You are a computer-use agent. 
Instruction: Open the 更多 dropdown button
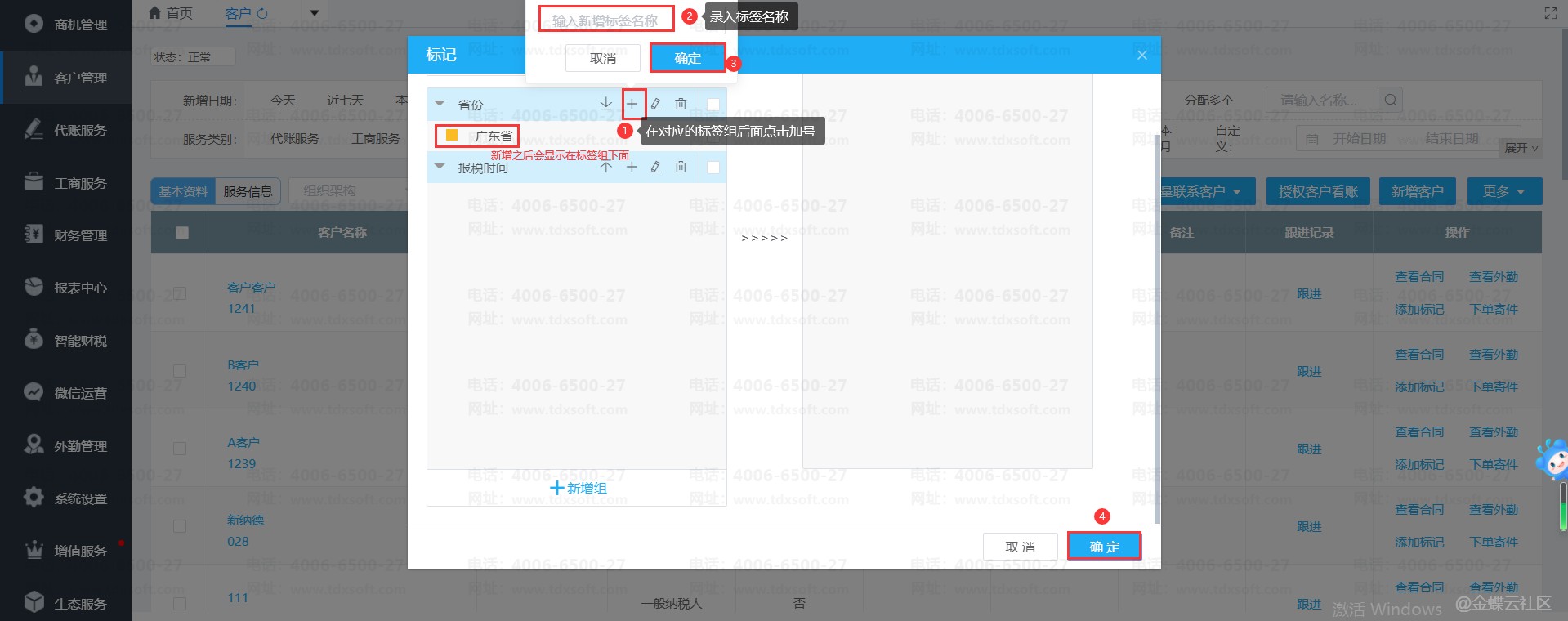pyautogui.click(x=1504, y=191)
